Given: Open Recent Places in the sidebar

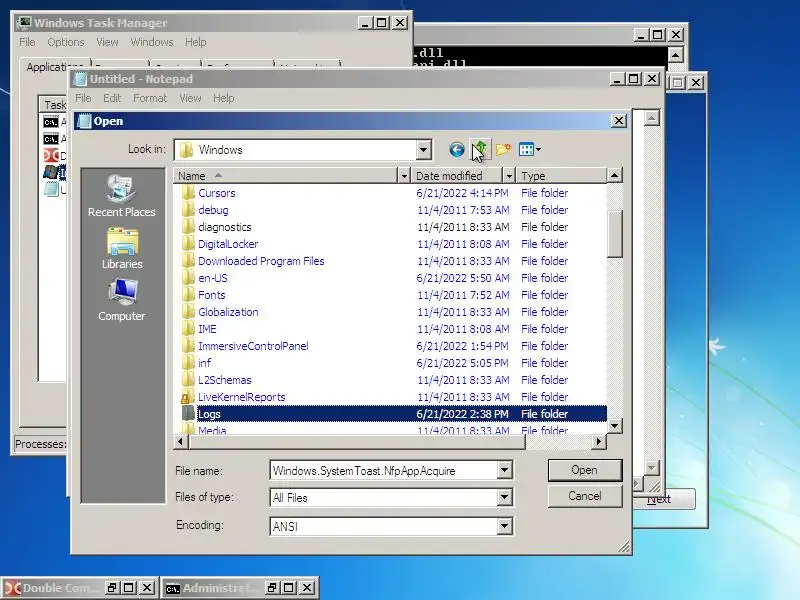Looking at the screenshot, I should click(x=121, y=196).
